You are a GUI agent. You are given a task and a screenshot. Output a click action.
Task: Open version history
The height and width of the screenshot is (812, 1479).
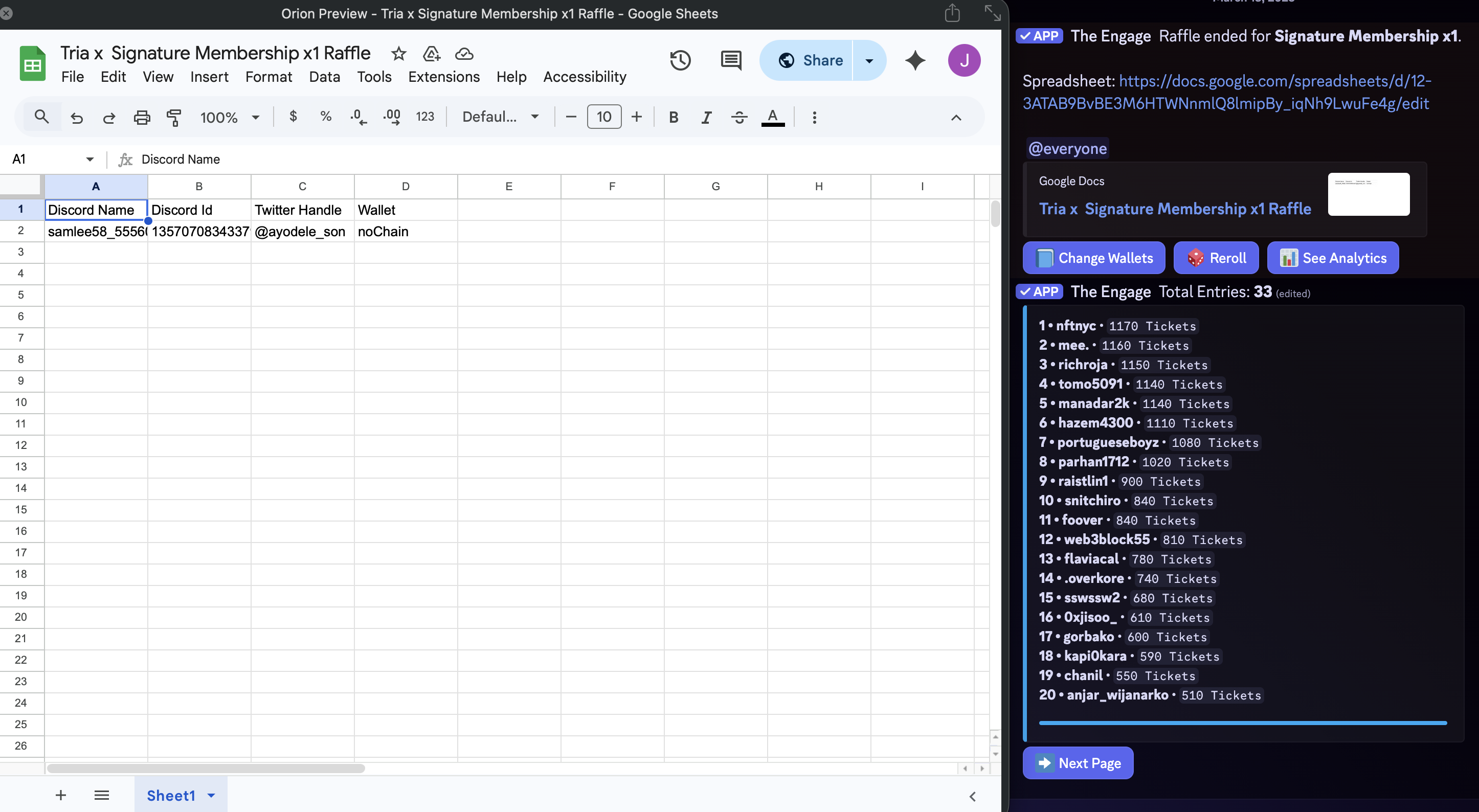(x=680, y=60)
